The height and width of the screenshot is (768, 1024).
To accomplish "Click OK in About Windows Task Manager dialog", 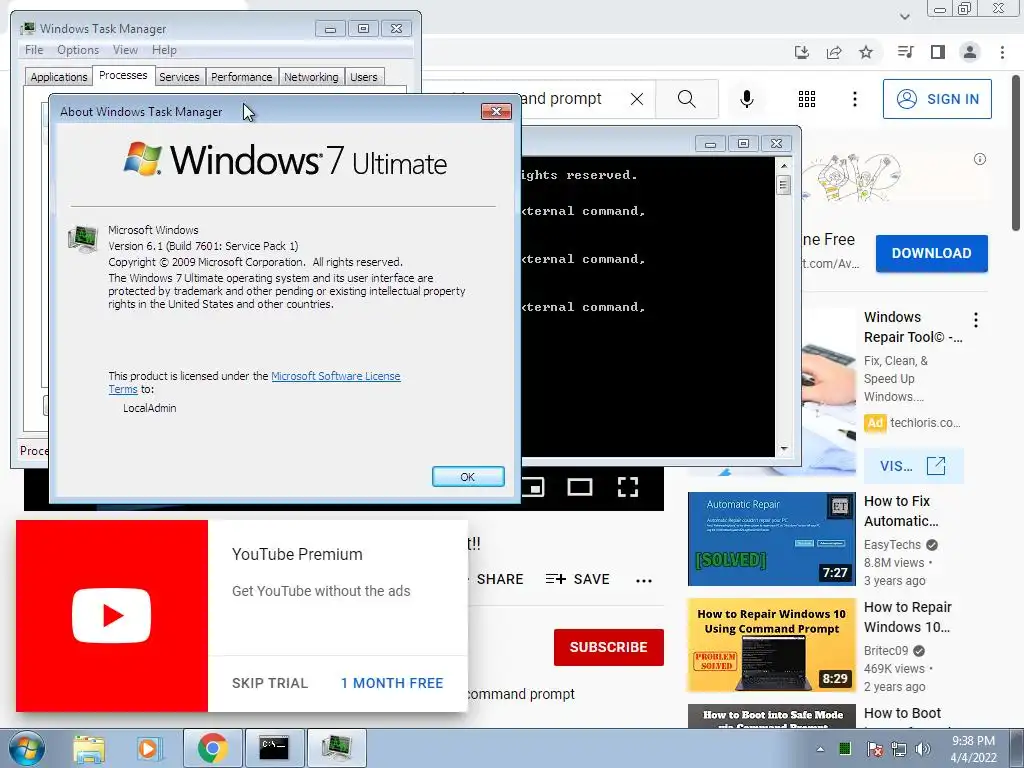I will (x=468, y=477).
